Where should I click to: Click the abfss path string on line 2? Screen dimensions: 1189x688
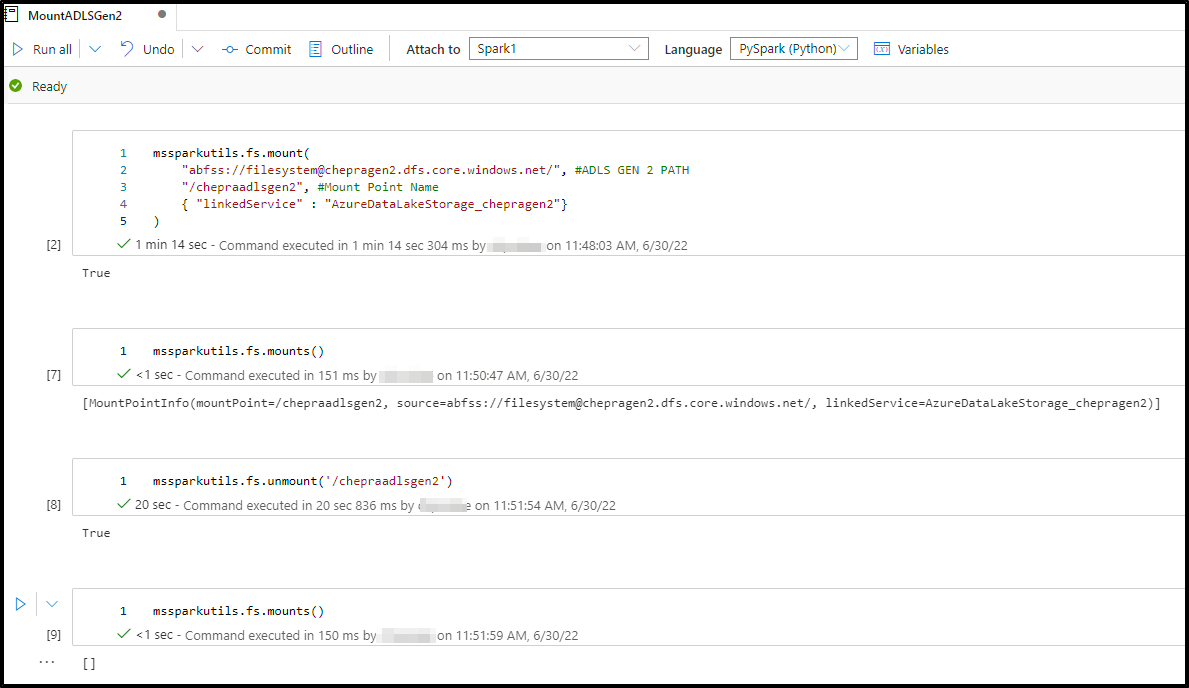pos(370,170)
